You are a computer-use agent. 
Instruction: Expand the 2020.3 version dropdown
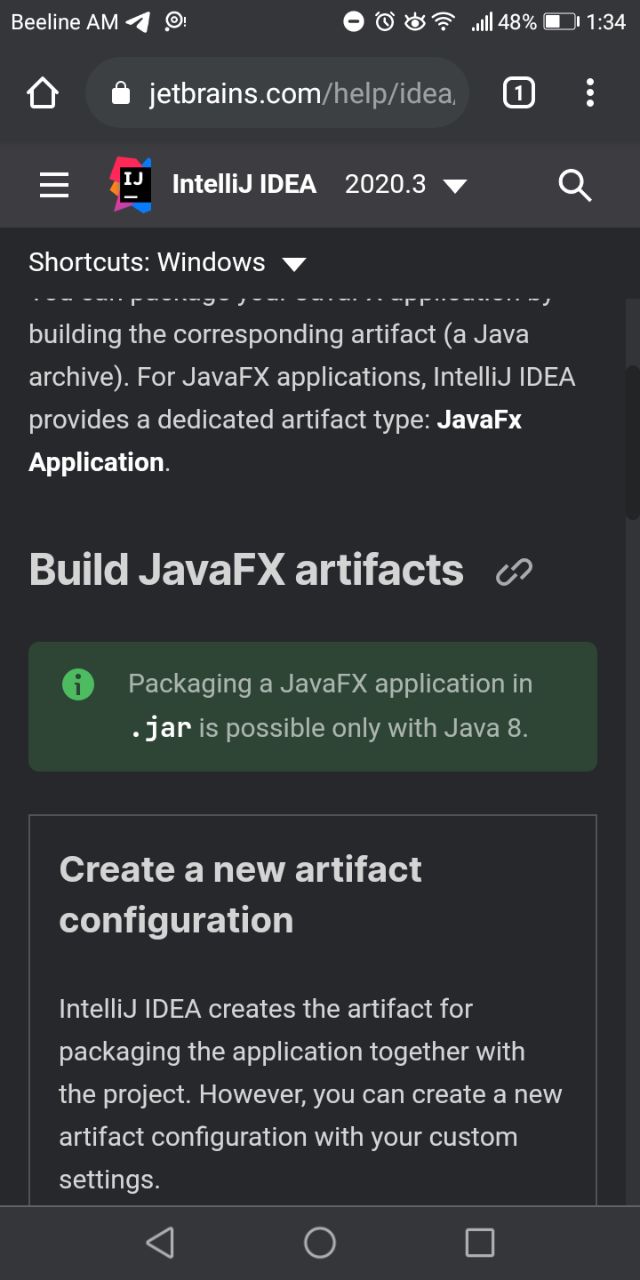click(x=406, y=185)
